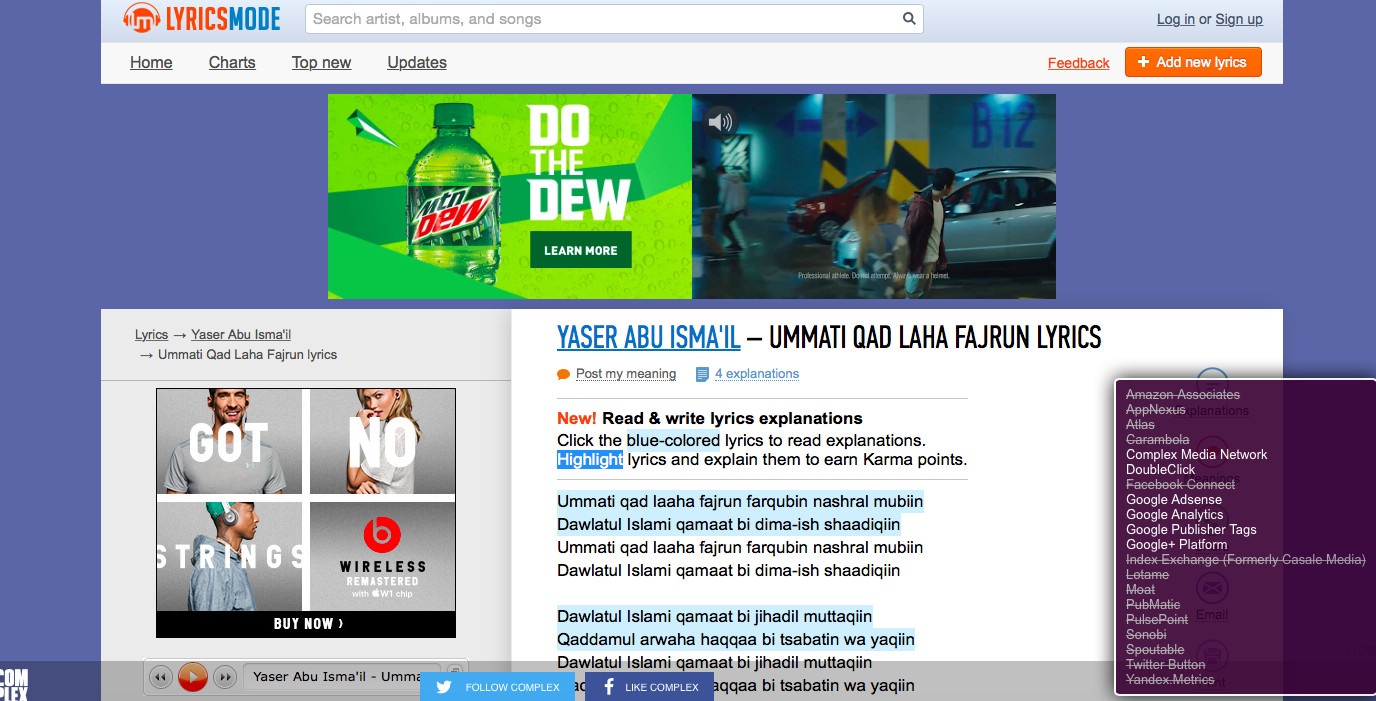Rewind to previous track in player
The width and height of the screenshot is (1376, 701).
tap(160, 677)
